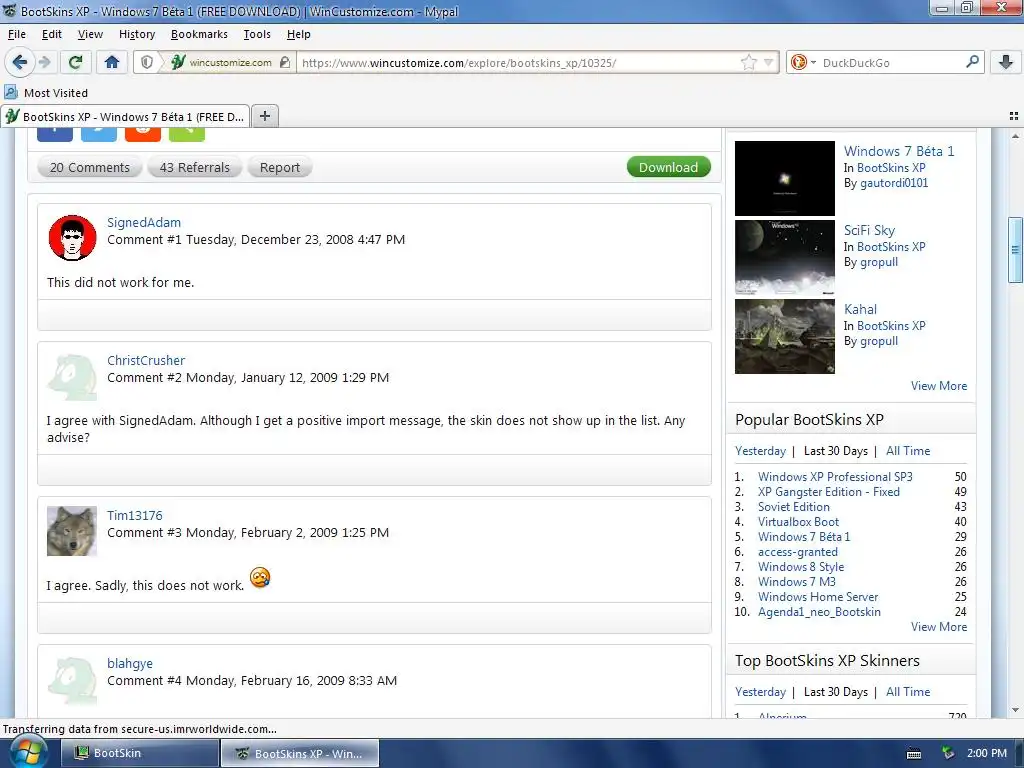Click ChristCrusher's default avatar

(x=72, y=376)
